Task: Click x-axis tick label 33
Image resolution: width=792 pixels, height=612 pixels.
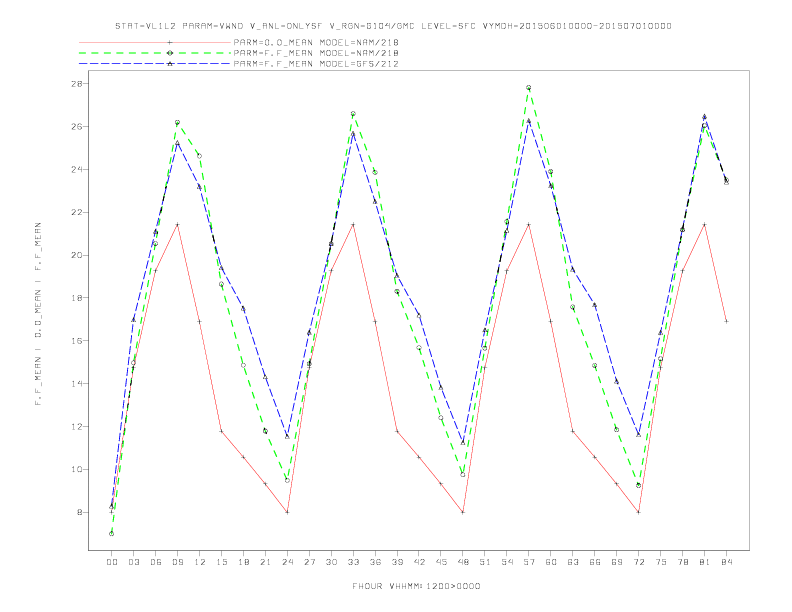Action: click(353, 562)
